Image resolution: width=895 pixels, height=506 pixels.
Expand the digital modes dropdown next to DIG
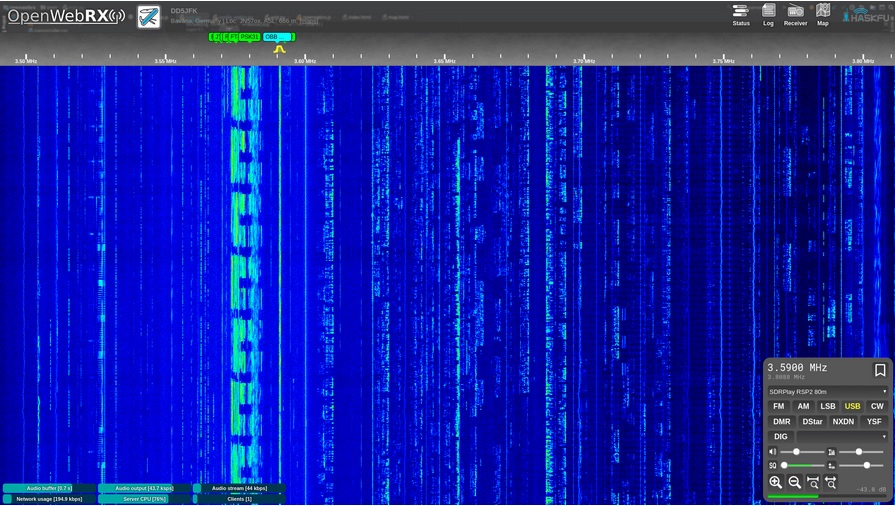842,436
